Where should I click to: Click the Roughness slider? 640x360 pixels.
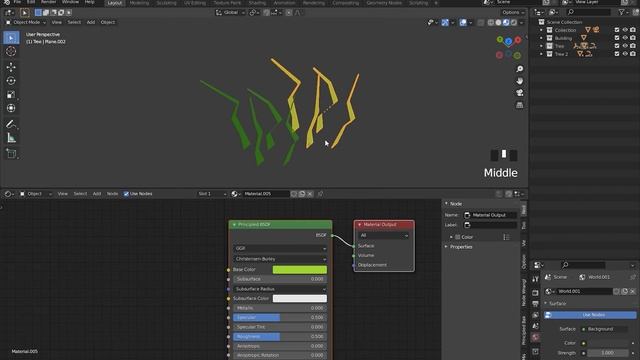click(280, 337)
